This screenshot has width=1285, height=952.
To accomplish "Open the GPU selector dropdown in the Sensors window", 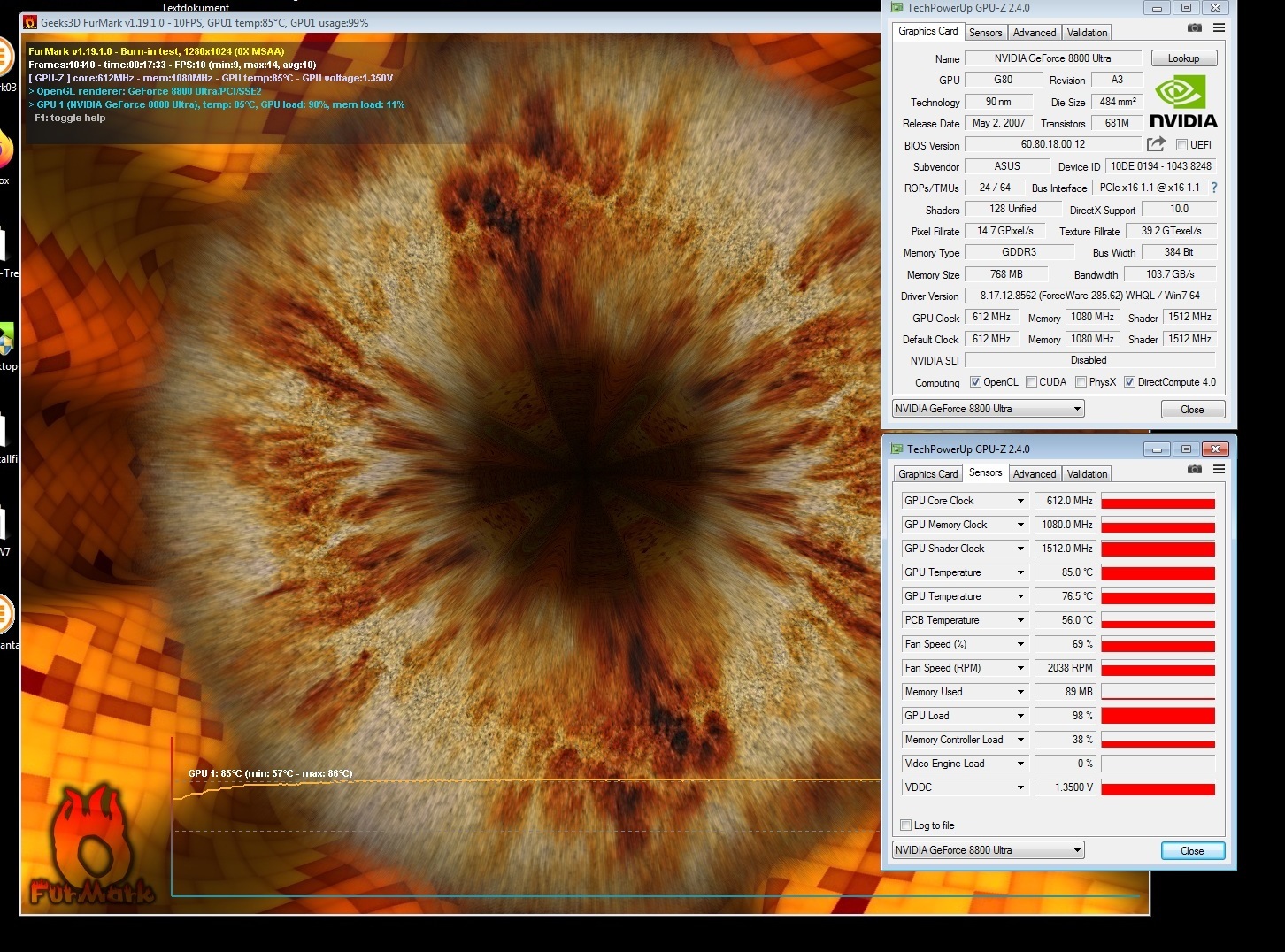I will click(989, 850).
